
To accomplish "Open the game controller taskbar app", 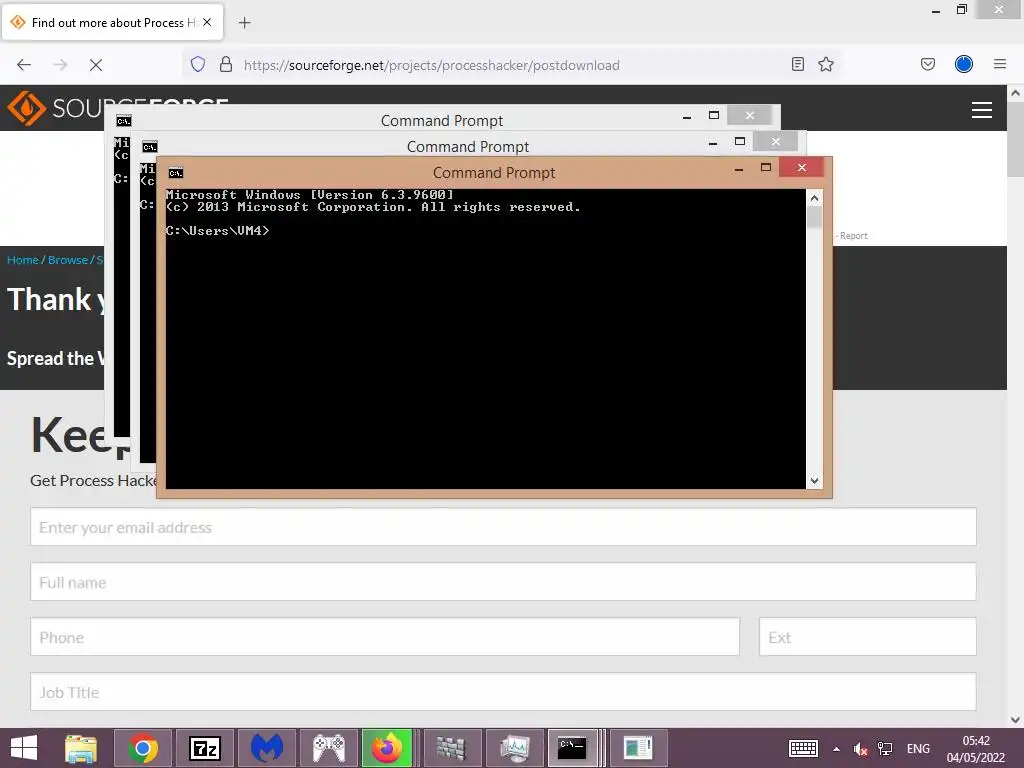I will (328, 748).
